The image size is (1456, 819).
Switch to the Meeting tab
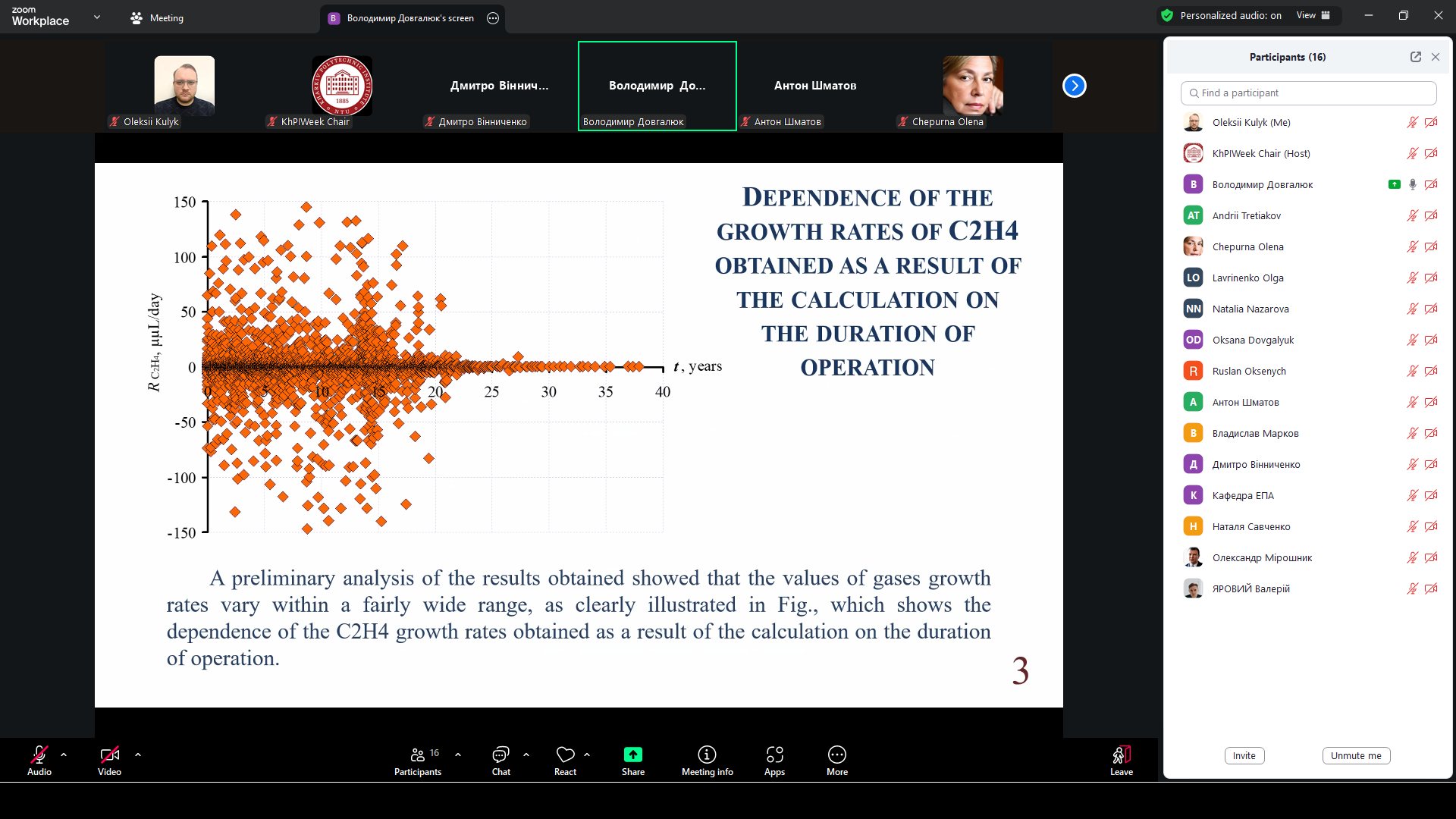tap(157, 17)
